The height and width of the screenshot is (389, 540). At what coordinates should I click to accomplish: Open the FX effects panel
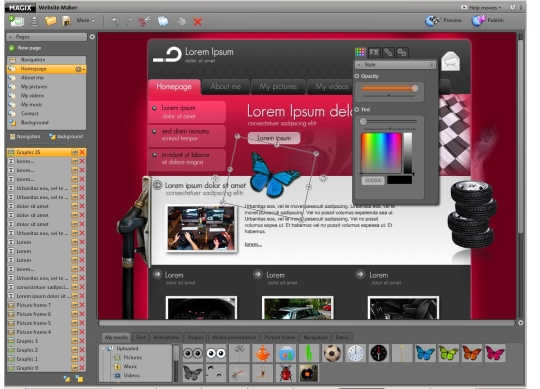point(374,52)
